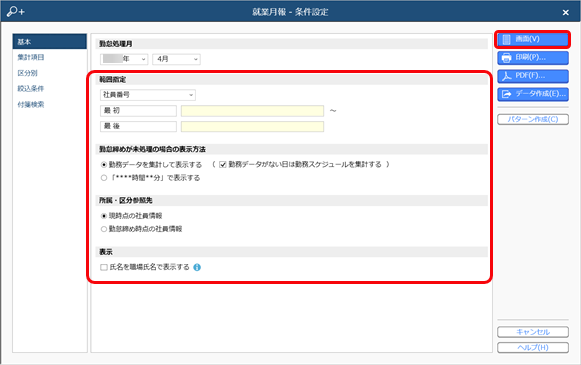Image resolution: width=581 pixels, height=365 pixels.
Task: Click the 最初 starting employee number field
Action: point(138,111)
